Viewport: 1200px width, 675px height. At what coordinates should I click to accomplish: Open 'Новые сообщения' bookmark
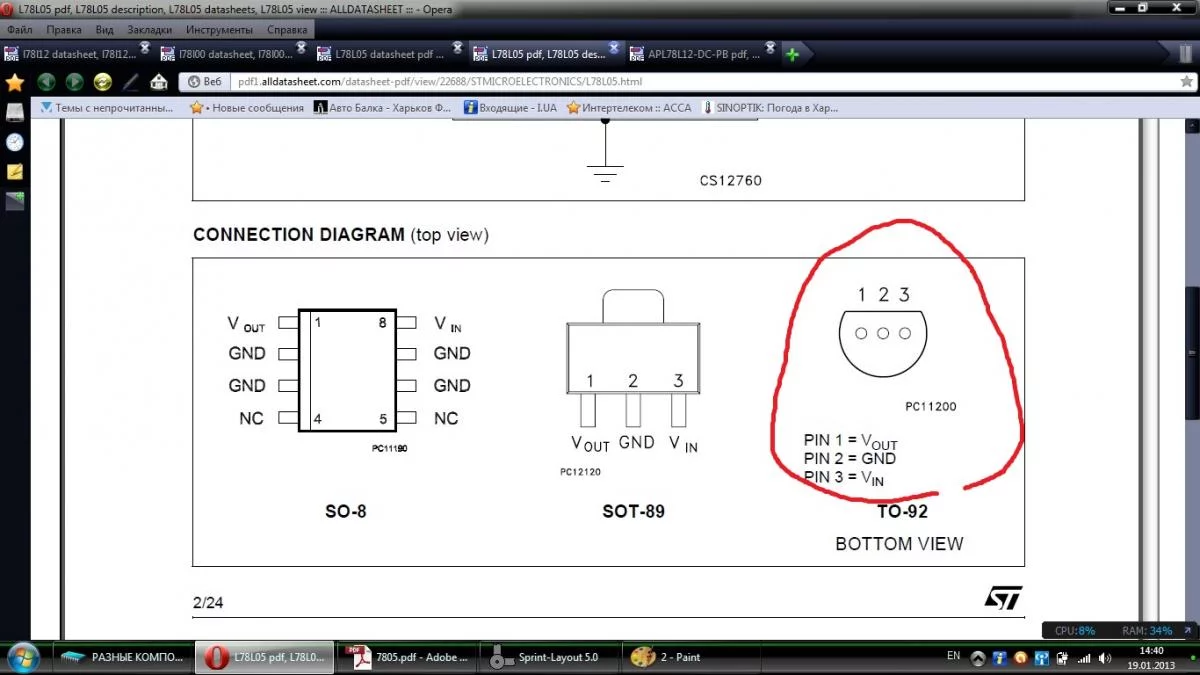(x=248, y=107)
